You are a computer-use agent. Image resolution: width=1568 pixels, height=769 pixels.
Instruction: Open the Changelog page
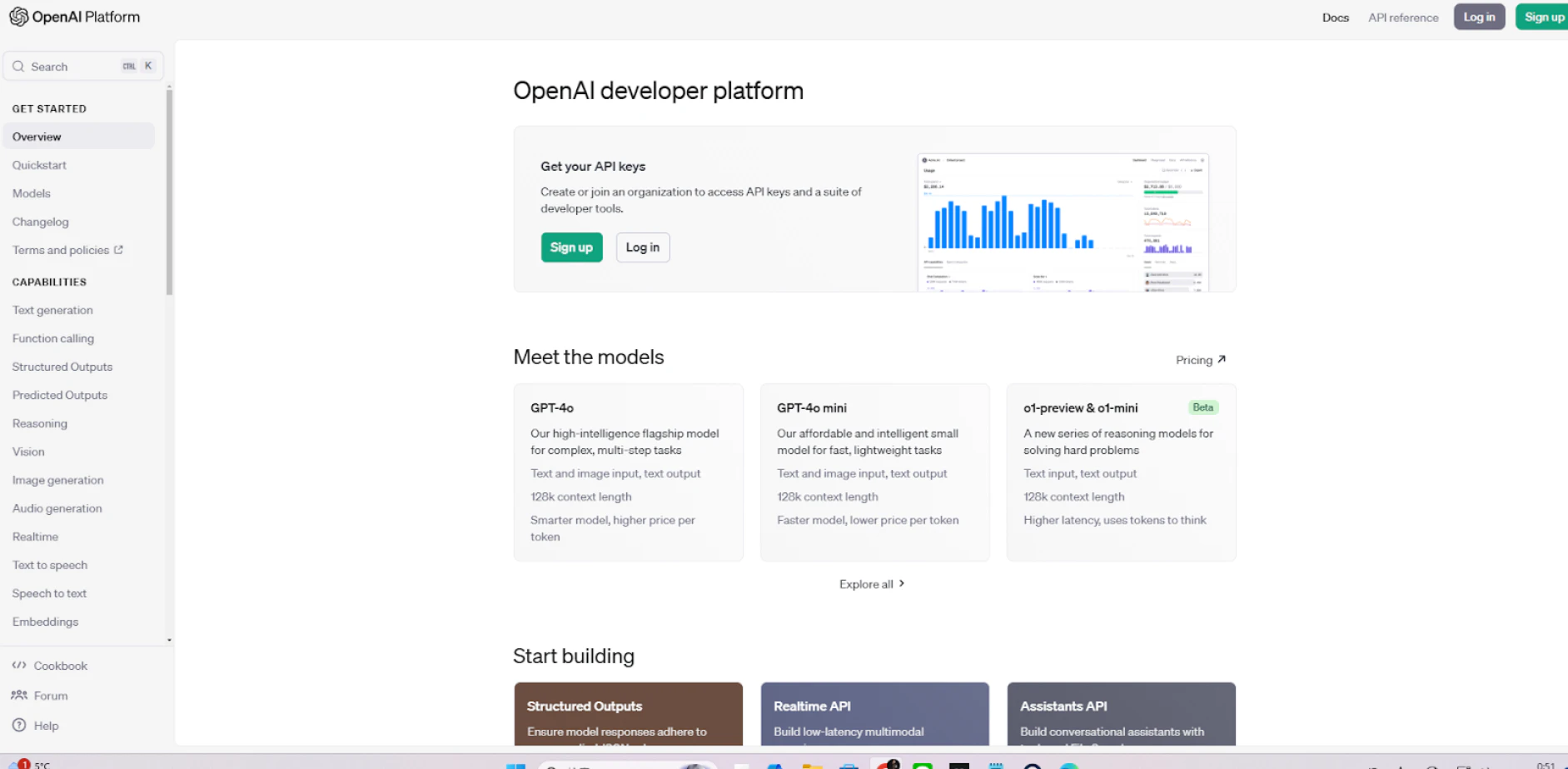pyautogui.click(x=41, y=222)
